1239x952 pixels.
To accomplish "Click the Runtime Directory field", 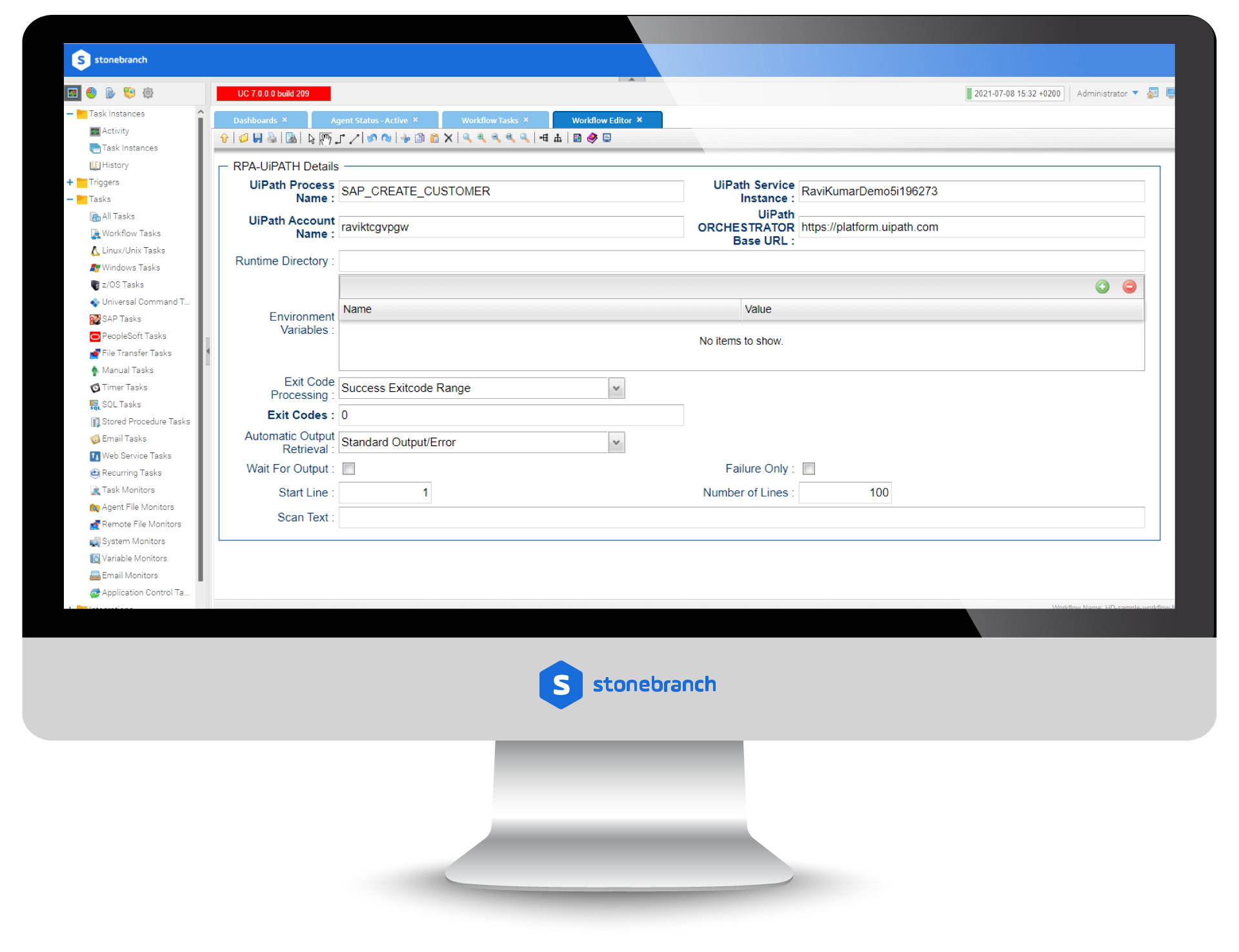I will [x=741, y=261].
